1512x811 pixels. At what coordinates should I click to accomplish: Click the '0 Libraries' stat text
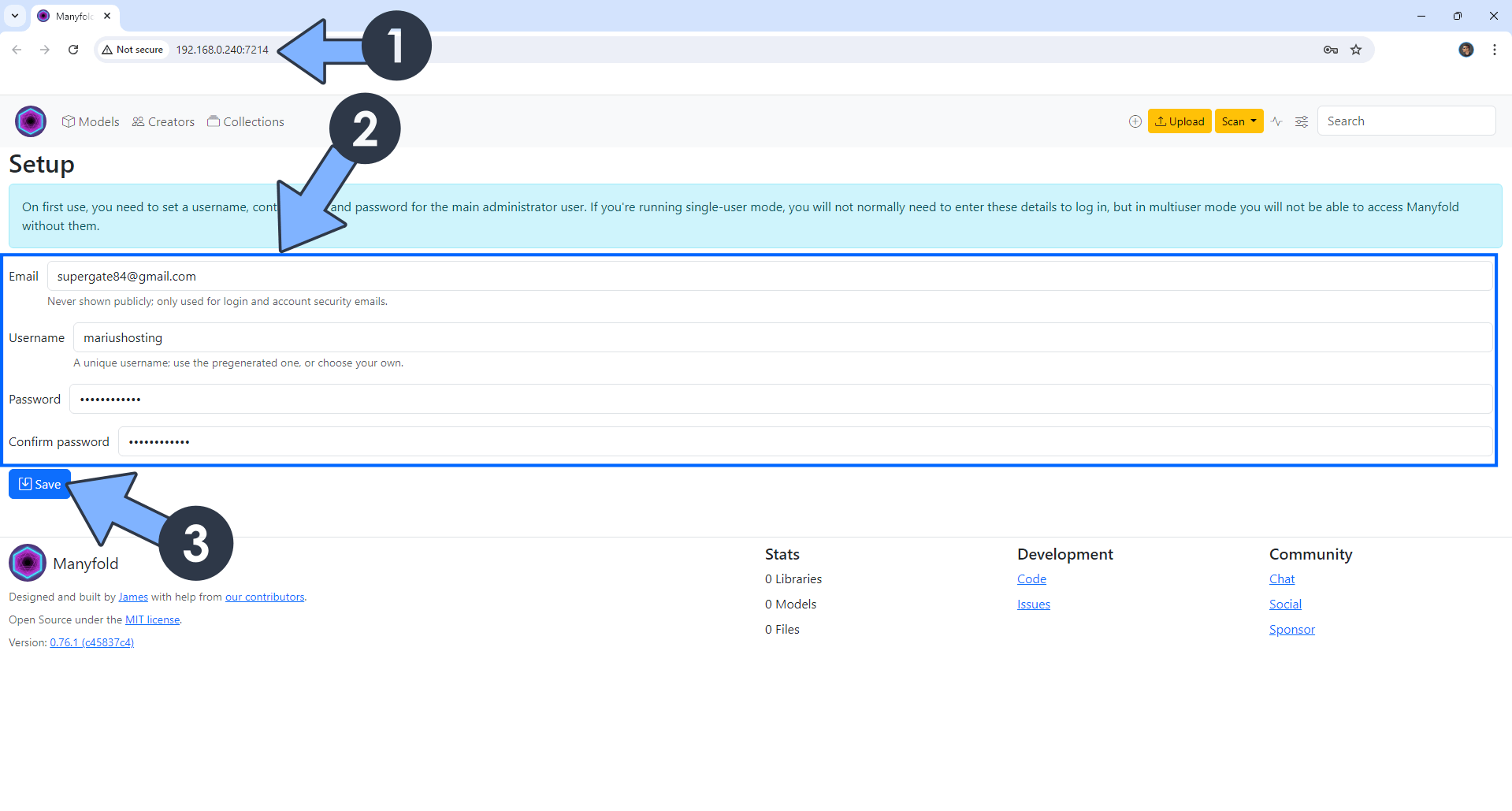pyautogui.click(x=793, y=579)
